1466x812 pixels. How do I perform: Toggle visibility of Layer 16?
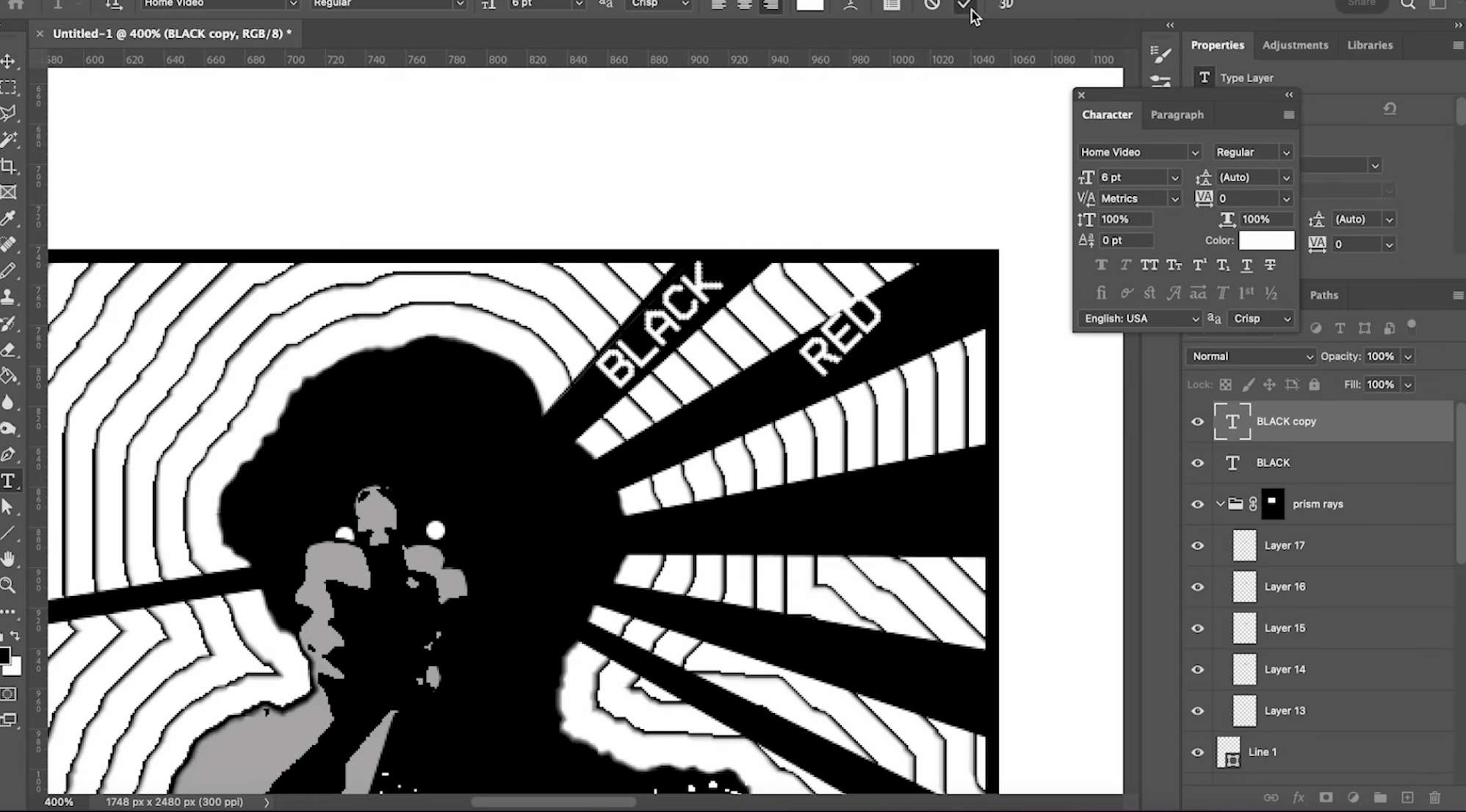[x=1197, y=587]
